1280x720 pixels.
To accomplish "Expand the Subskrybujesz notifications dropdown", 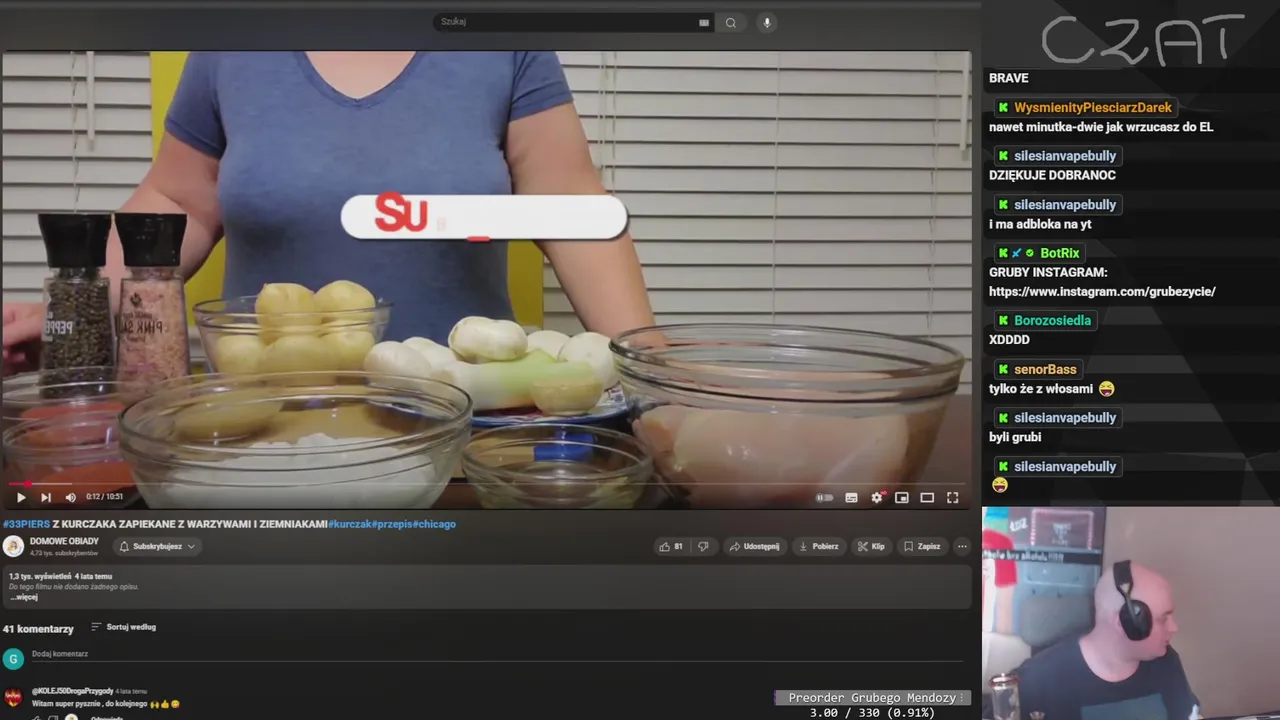I will (157, 546).
